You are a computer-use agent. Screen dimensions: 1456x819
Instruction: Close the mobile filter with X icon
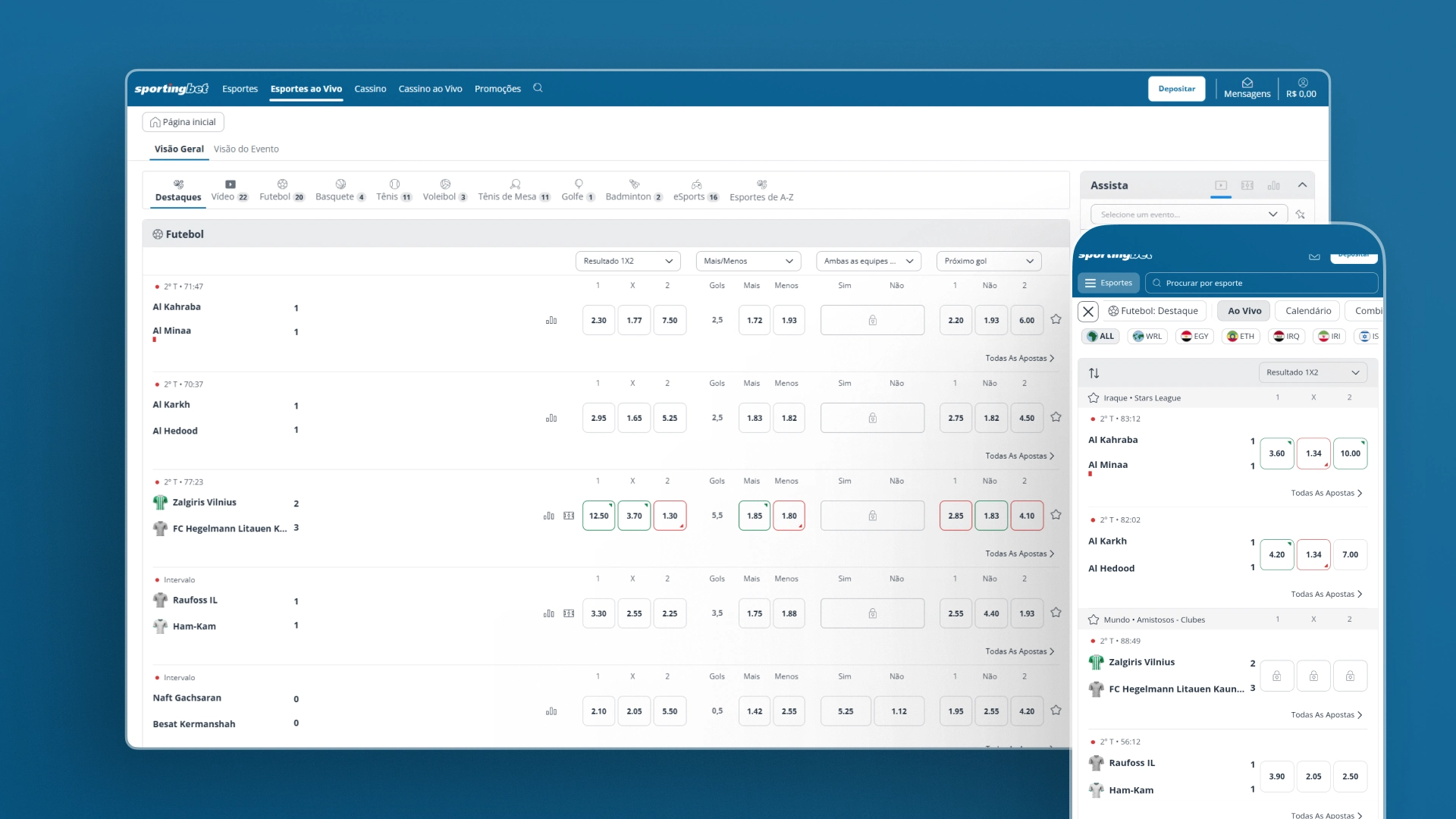(1088, 311)
